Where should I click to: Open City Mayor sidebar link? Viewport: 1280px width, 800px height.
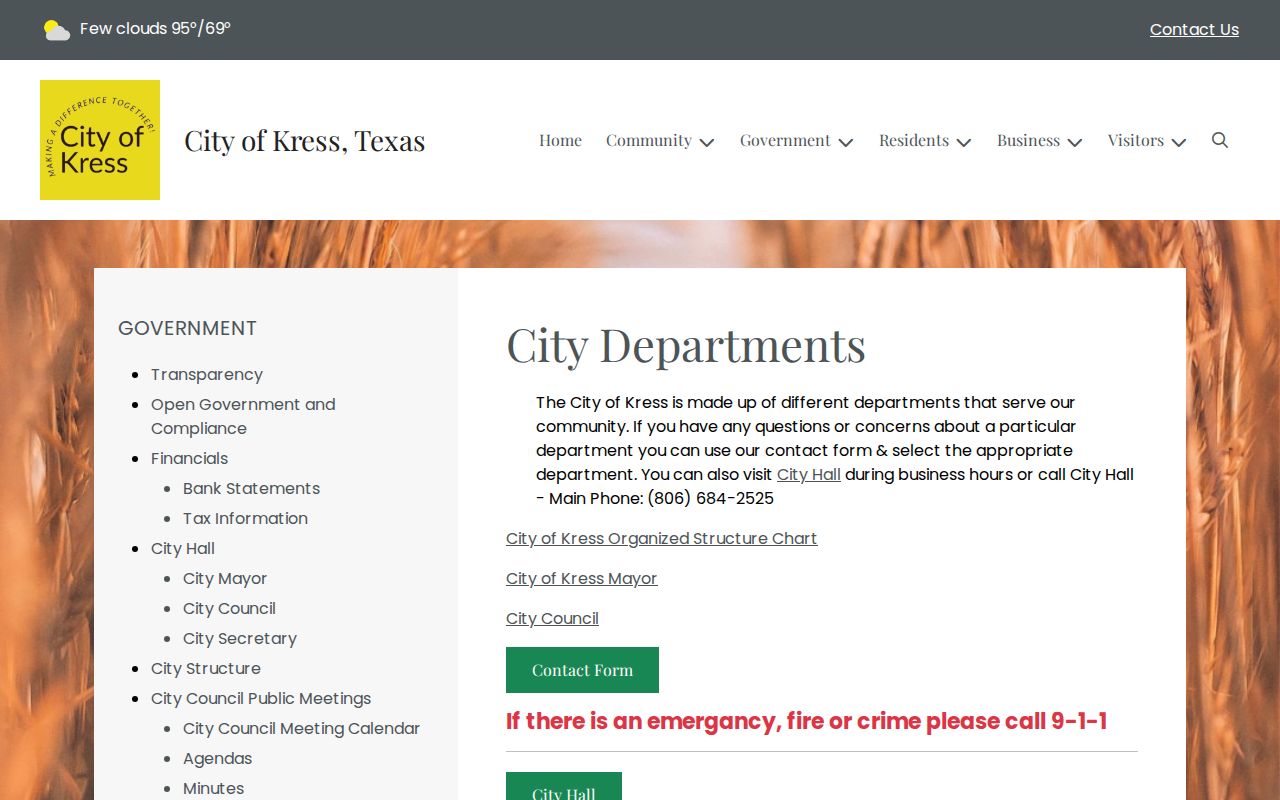coord(225,578)
